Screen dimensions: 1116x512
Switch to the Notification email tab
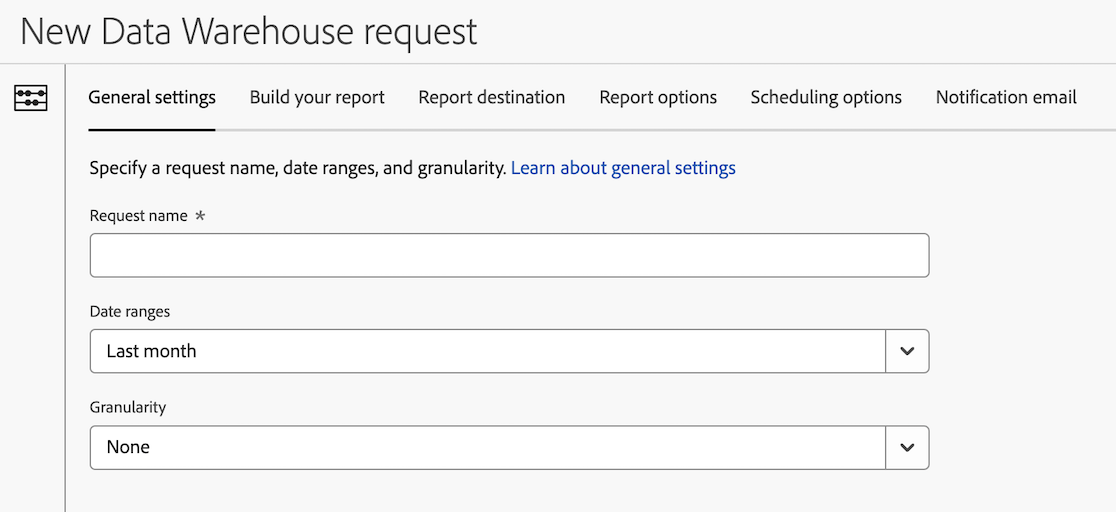point(1006,97)
